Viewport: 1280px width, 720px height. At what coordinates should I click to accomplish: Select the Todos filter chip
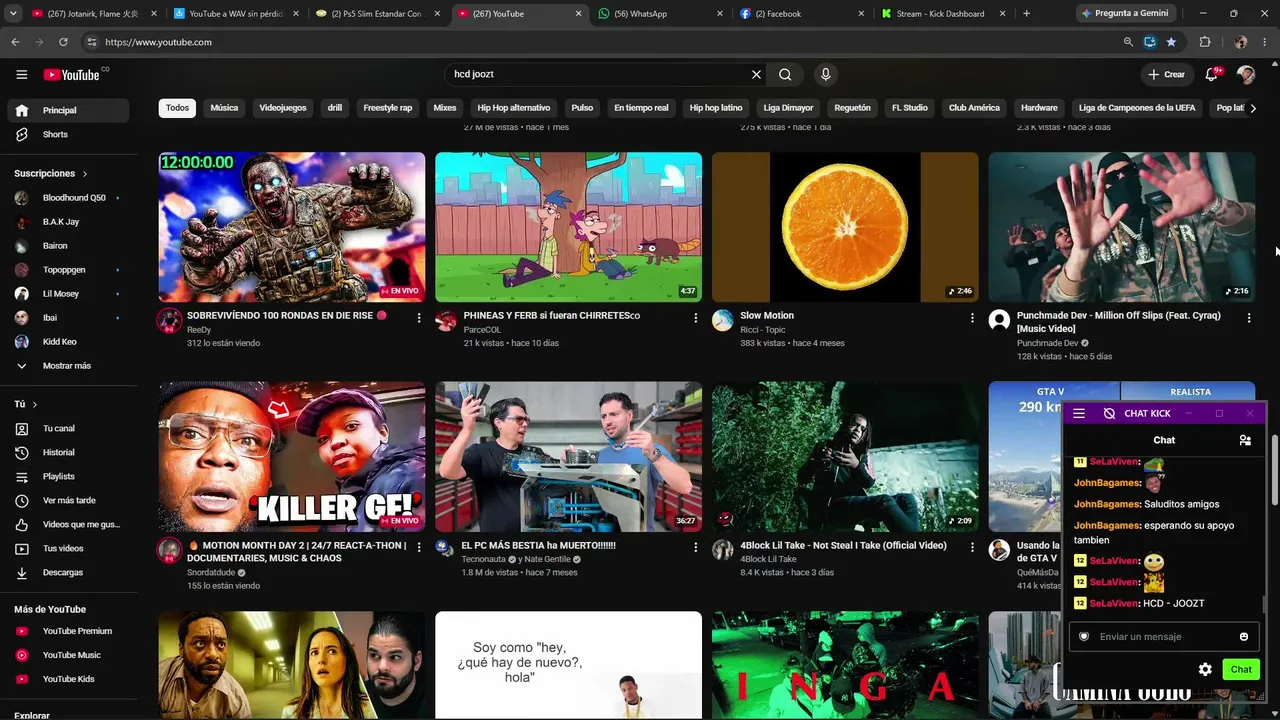coord(177,108)
